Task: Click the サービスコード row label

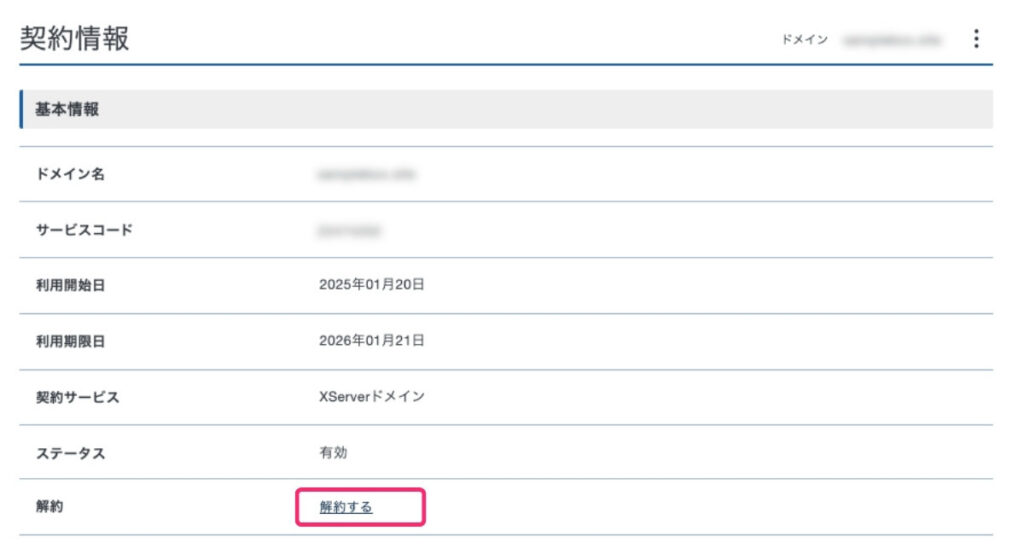Action: point(84,230)
